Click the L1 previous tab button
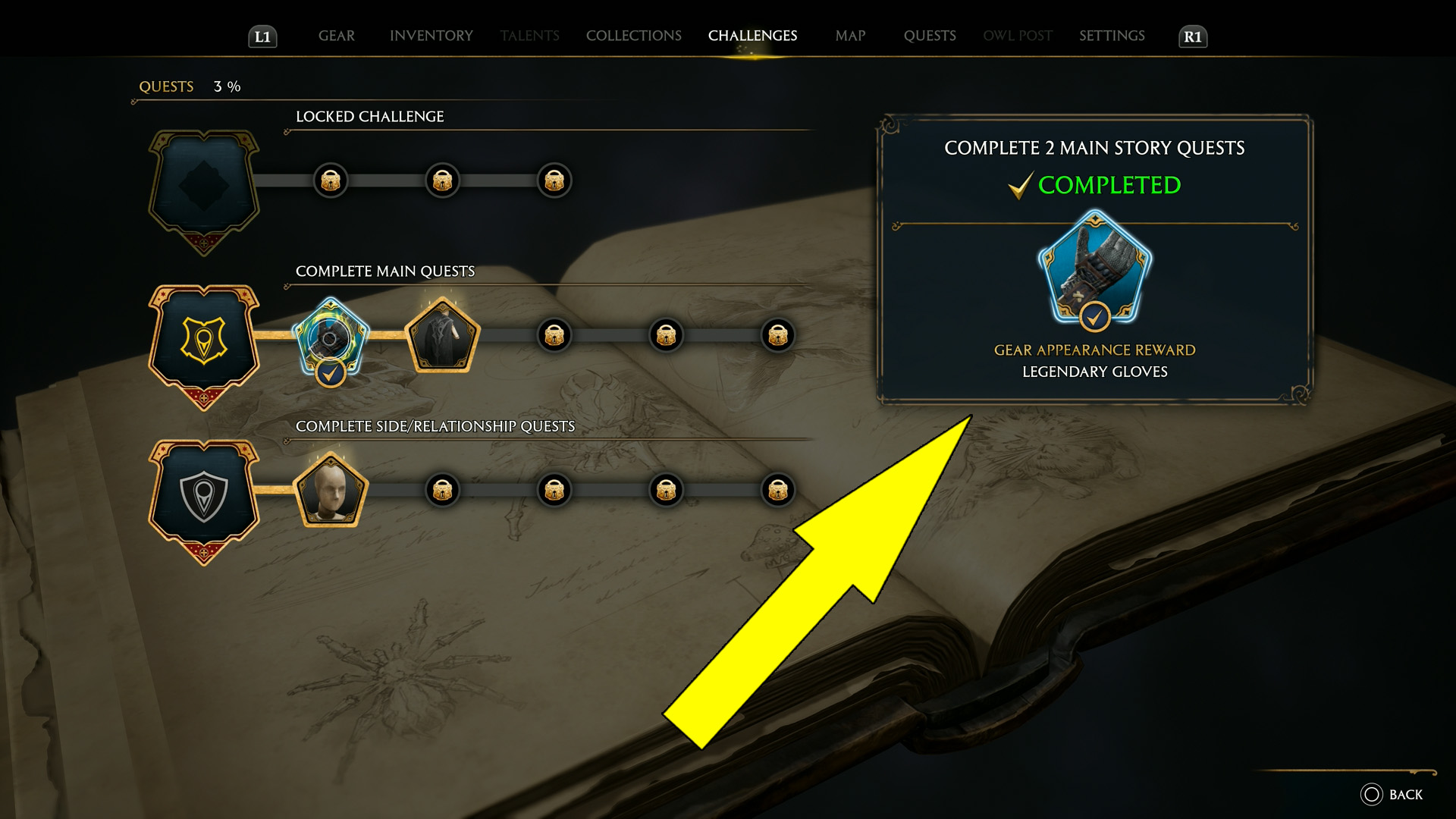Image resolution: width=1456 pixels, height=819 pixels. point(262,36)
